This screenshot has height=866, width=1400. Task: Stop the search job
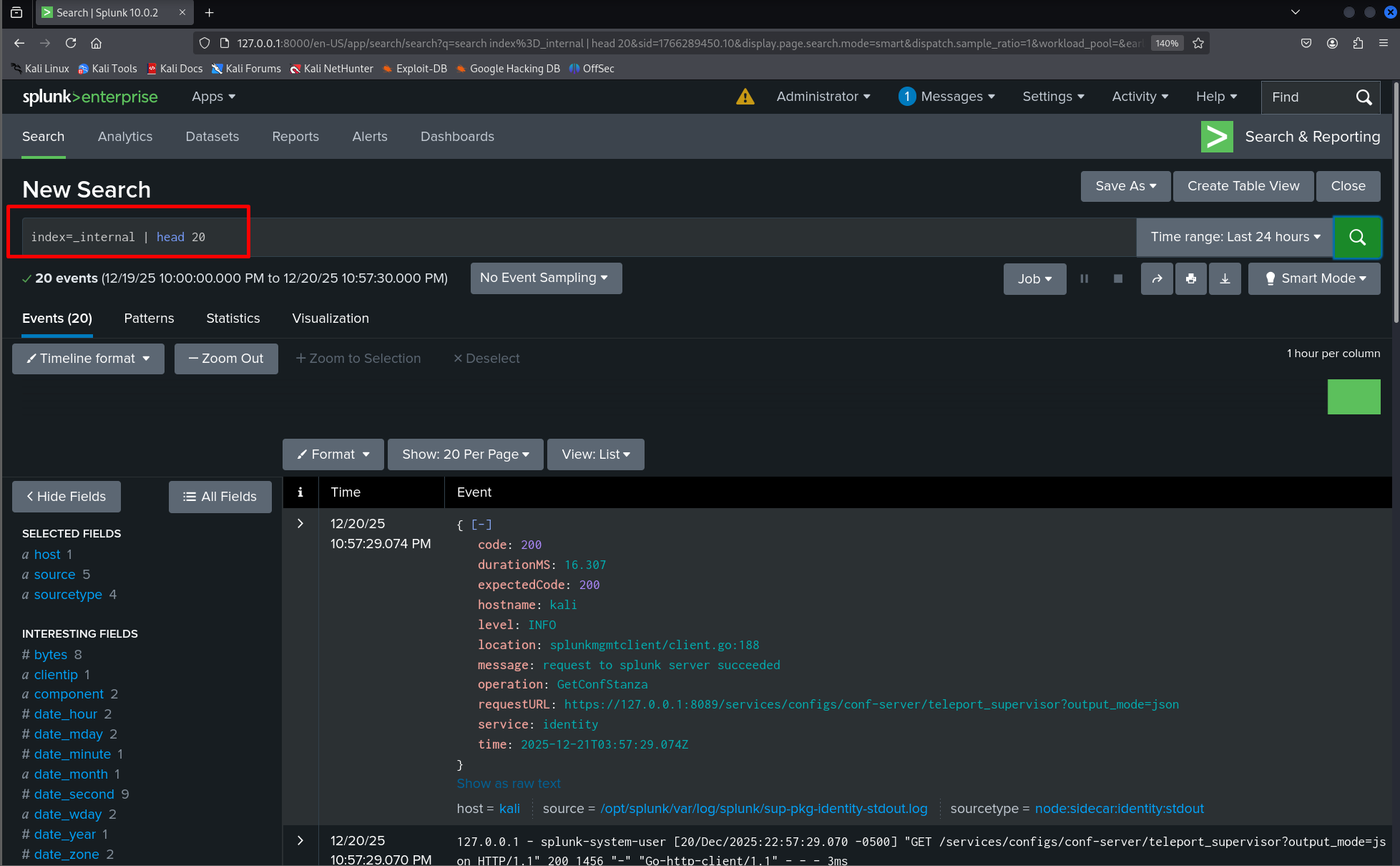point(1117,278)
